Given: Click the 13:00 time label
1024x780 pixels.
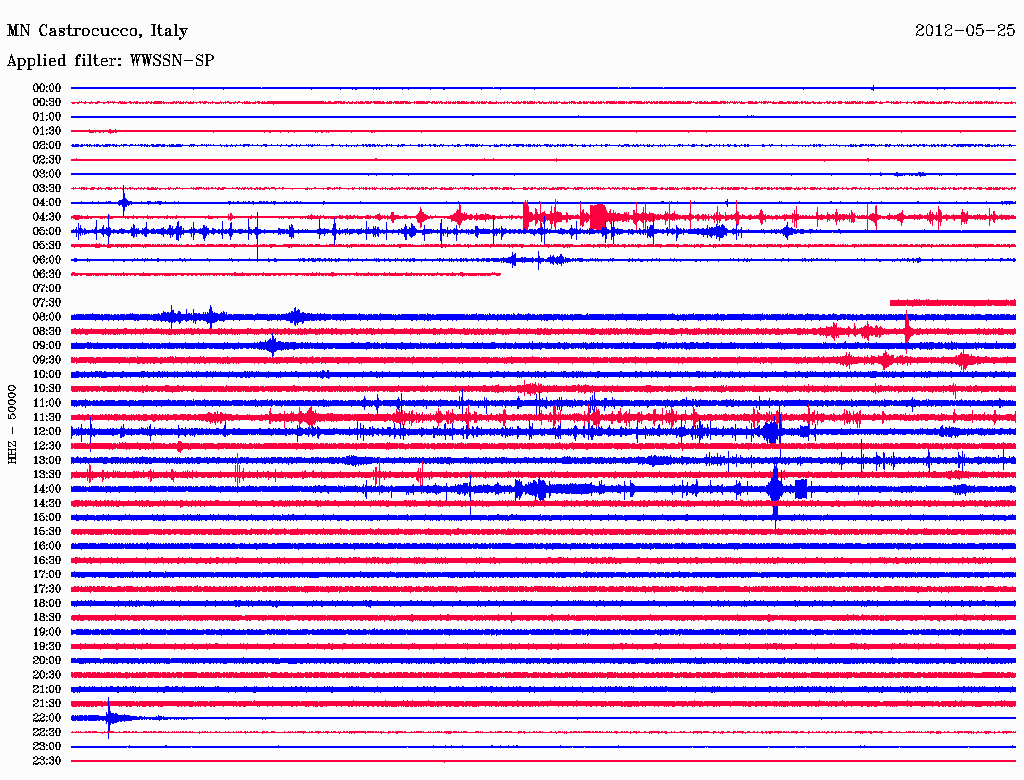Looking at the screenshot, I should [47, 461].
